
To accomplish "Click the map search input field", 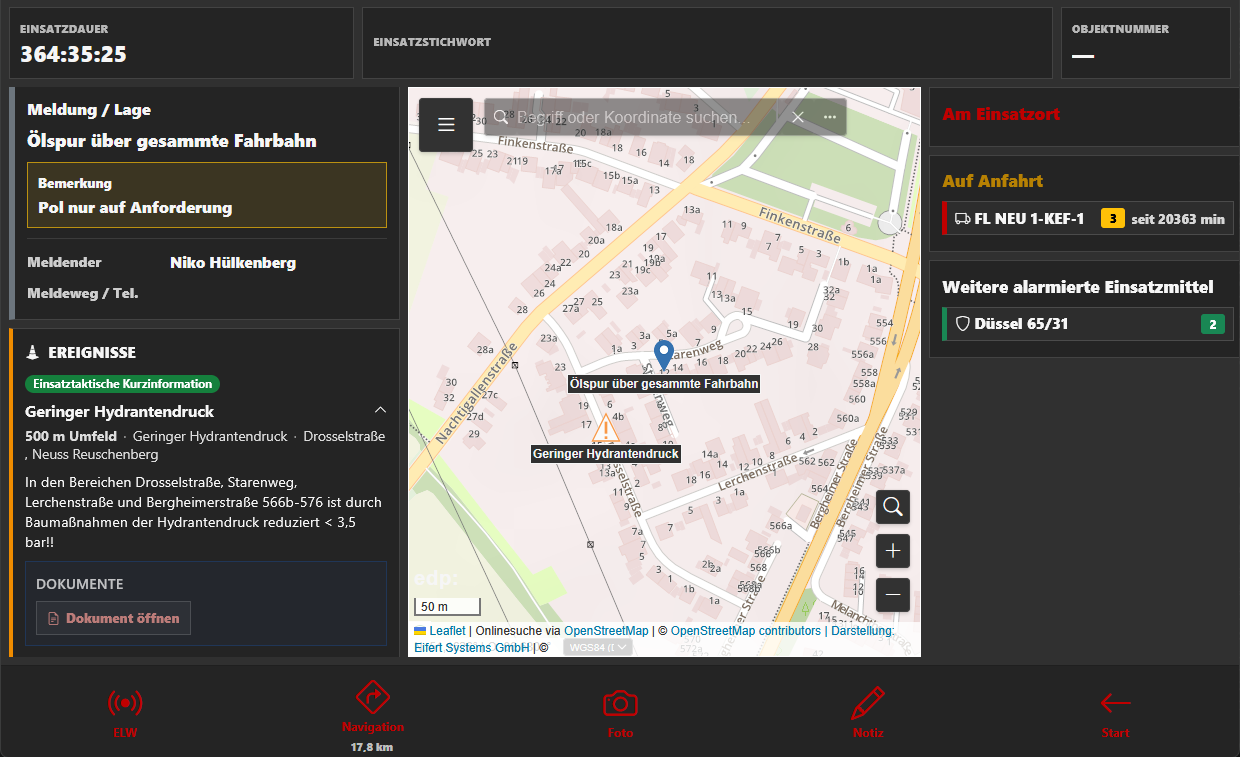I will coord(640,117).
